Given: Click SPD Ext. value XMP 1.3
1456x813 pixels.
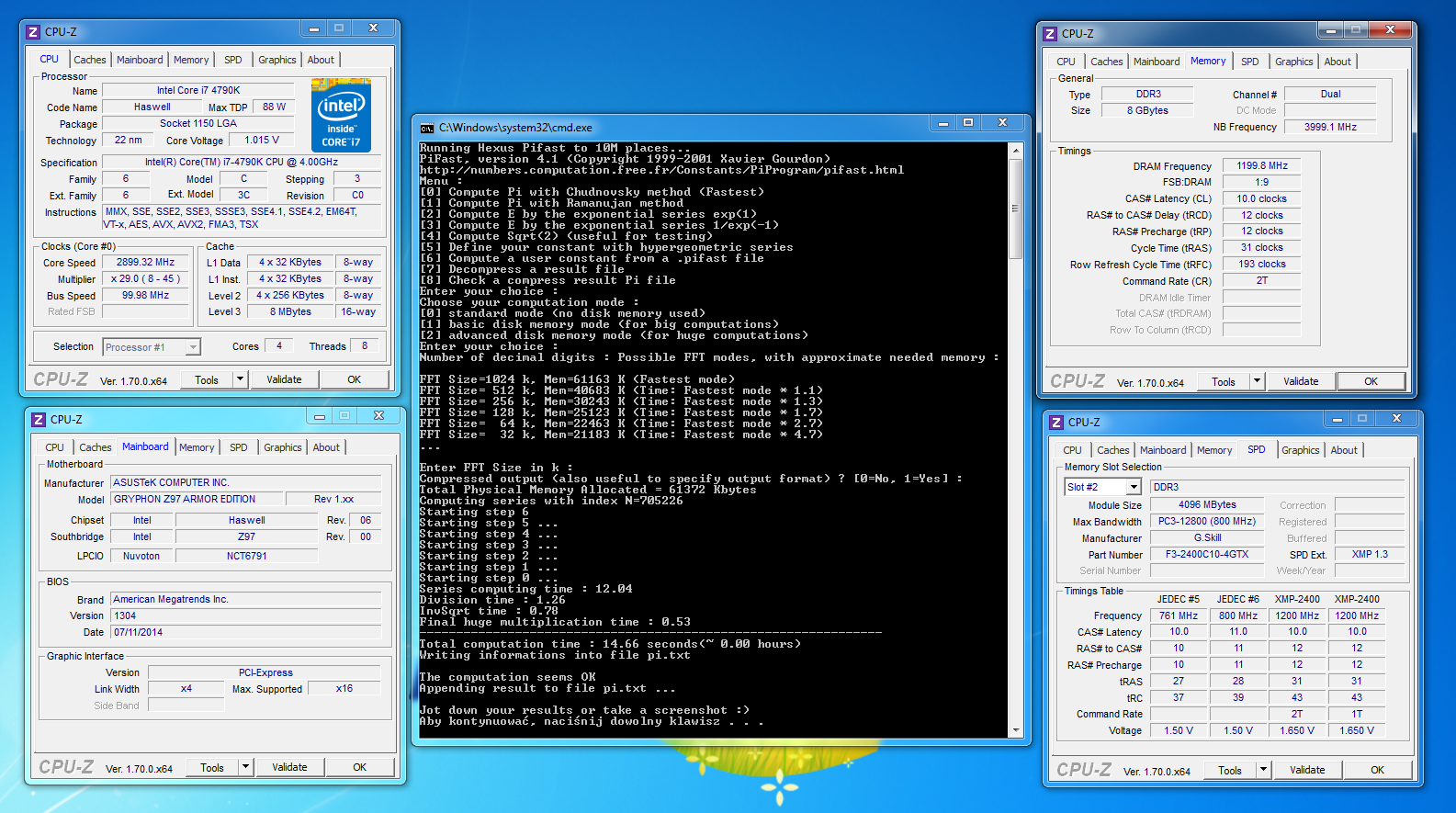Looking at the screenshot, I should [1370, 555].
